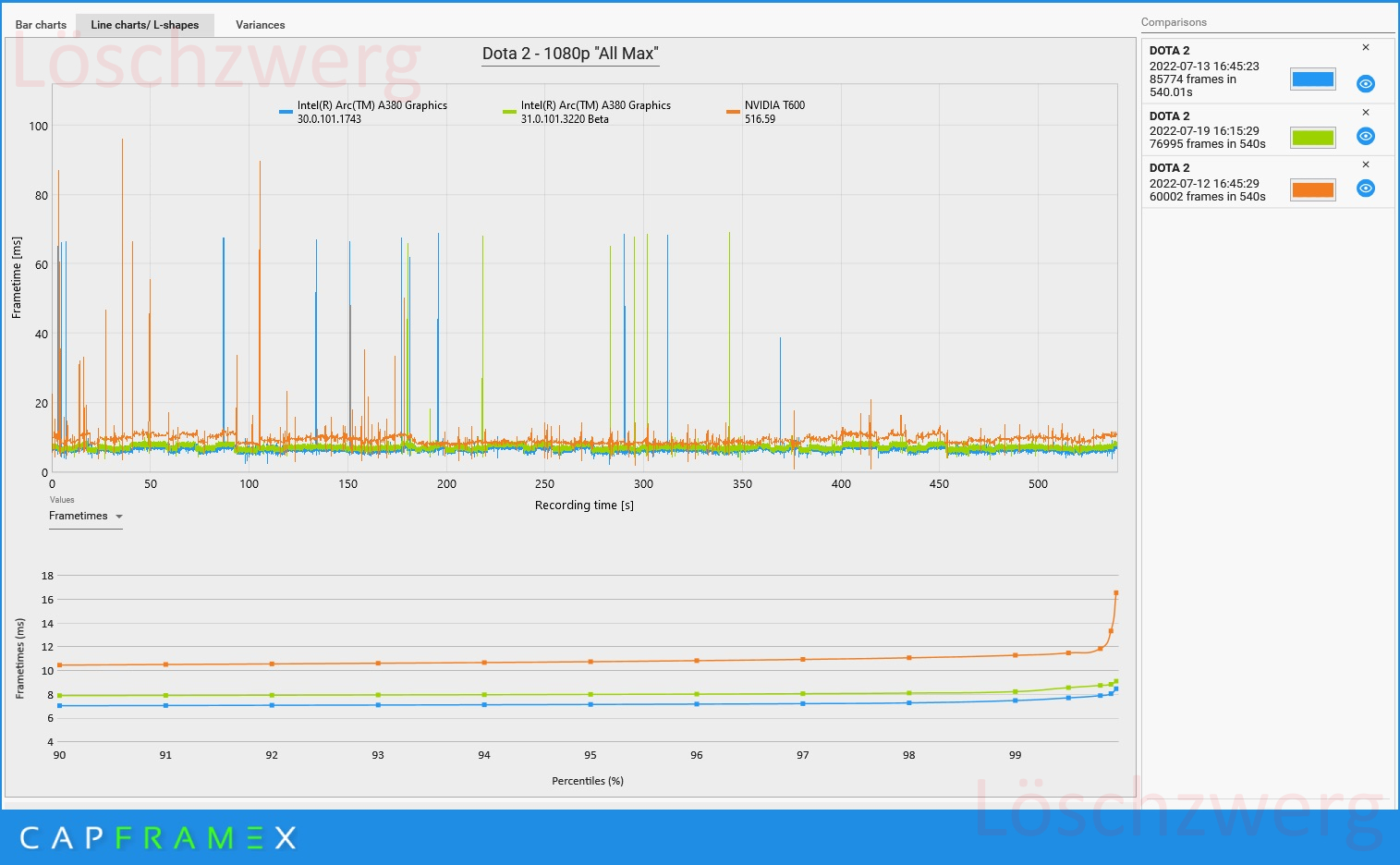Click the NVIDIA T600 legend entry

click(766, 112)
